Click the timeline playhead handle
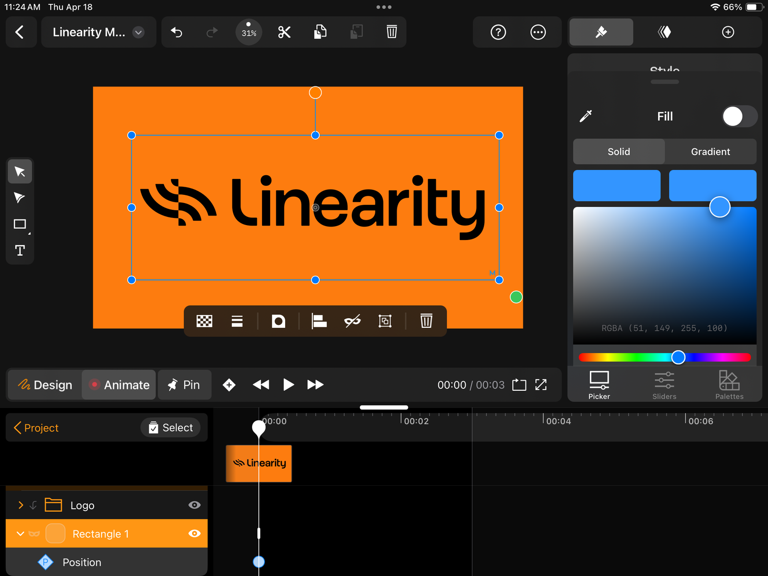The width and height of the screenshot is (768, 576). coord(259,428)
